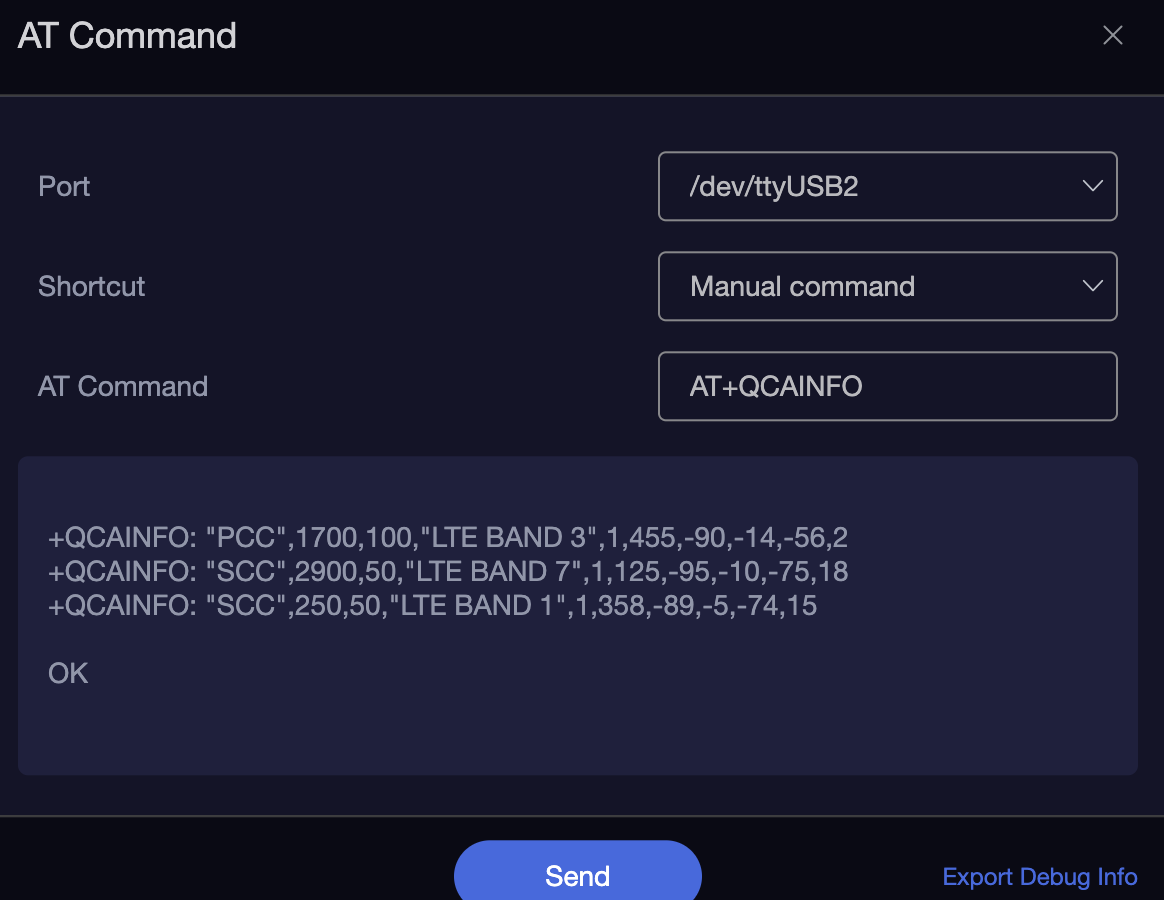Click the SCC LTE BAND 7 response line
1164x900 pixels.
(448, 572)
